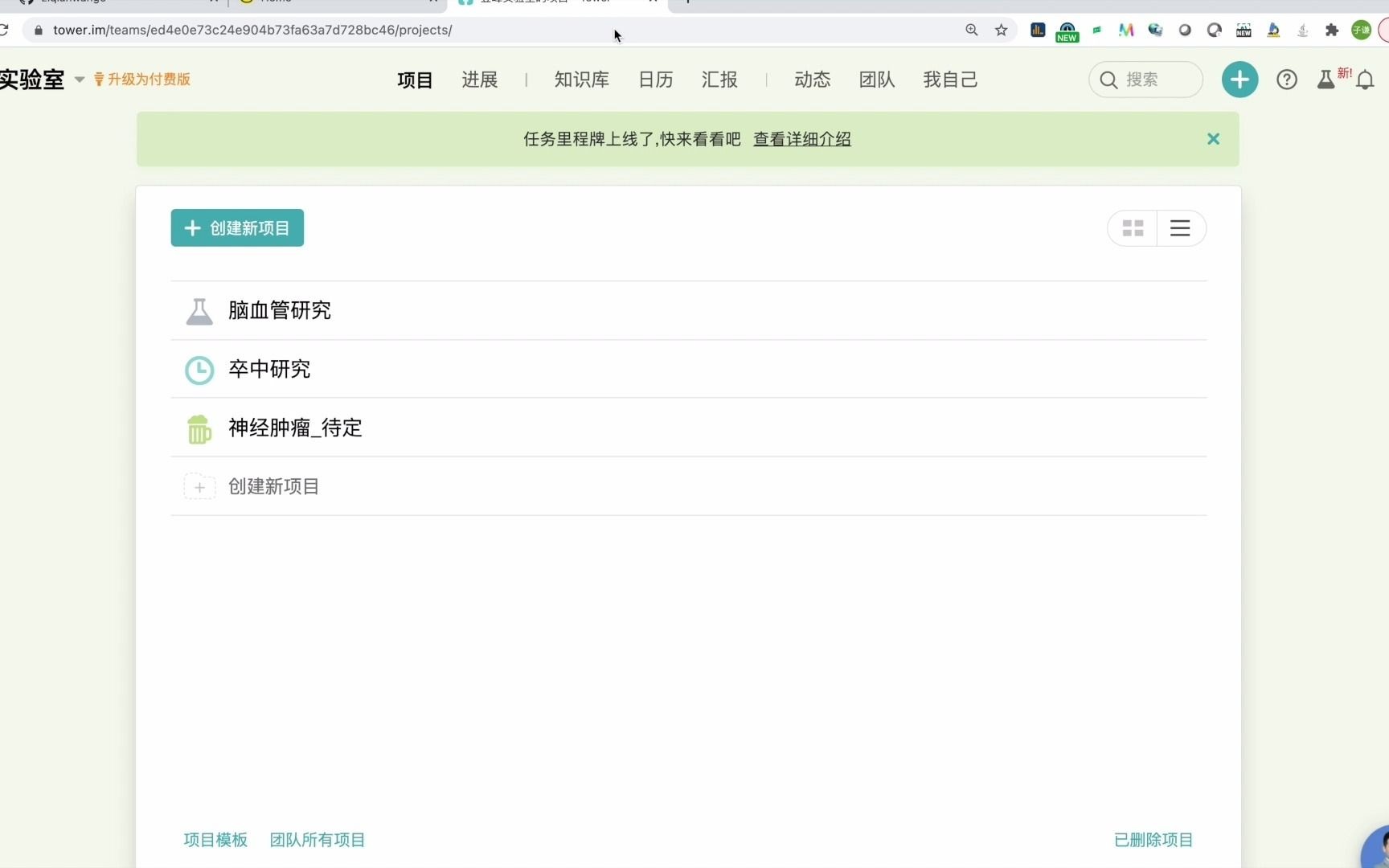
Task: Click the lock icon in the address bar
Action: point(38,31)
